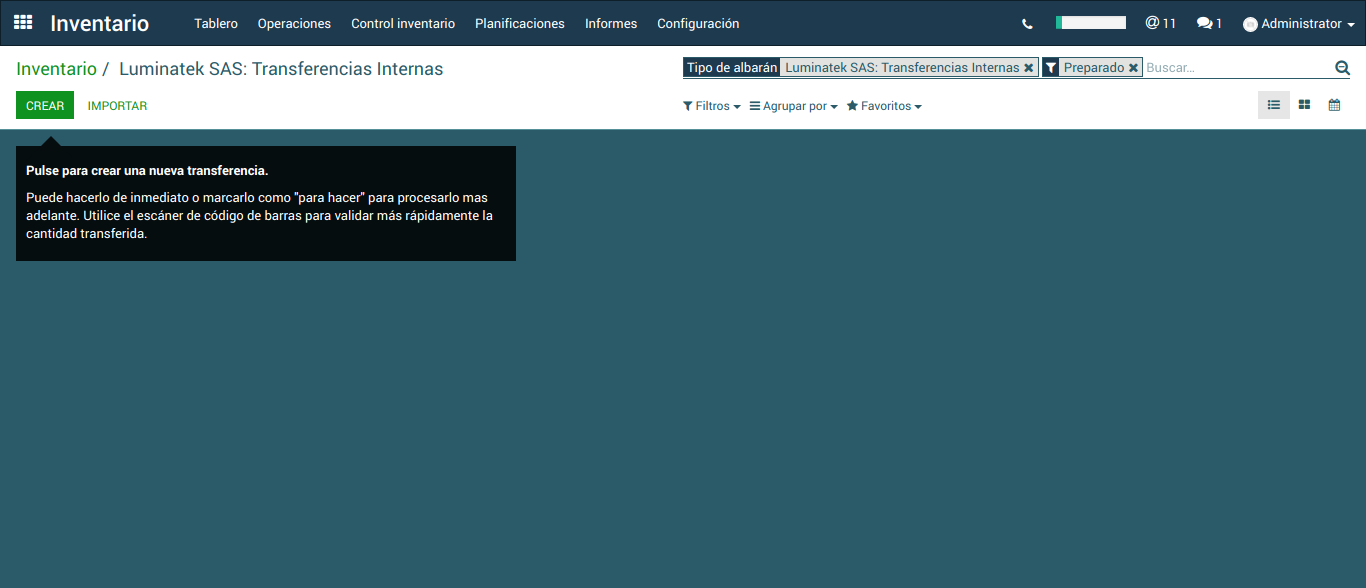Click the IMPORTAR button
Viewport: 1366px width, 588px height.
tap(117, 106)
